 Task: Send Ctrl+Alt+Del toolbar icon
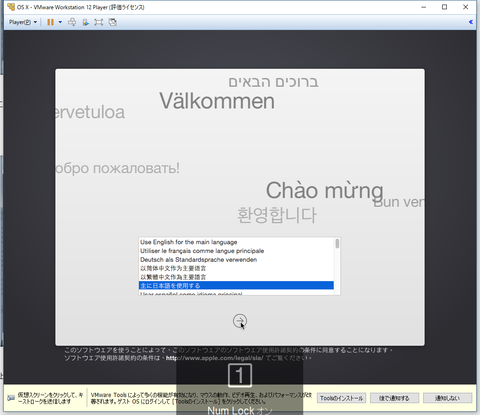point(72,22)
